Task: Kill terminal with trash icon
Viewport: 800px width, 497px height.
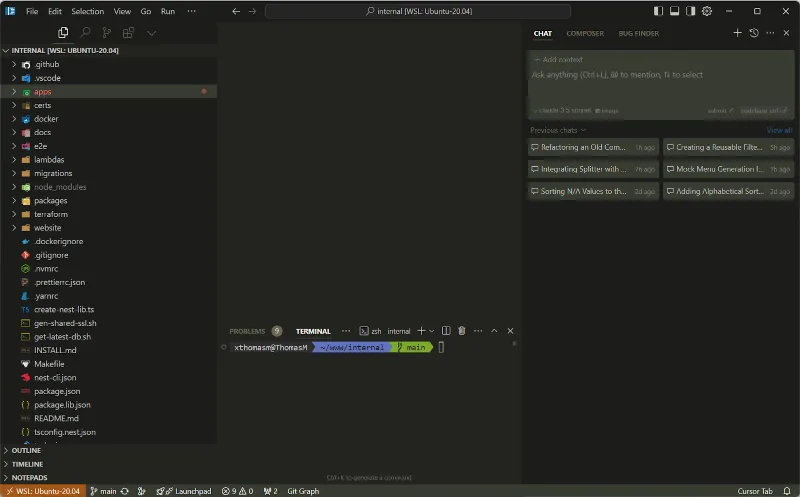Action: coord(462,331)
